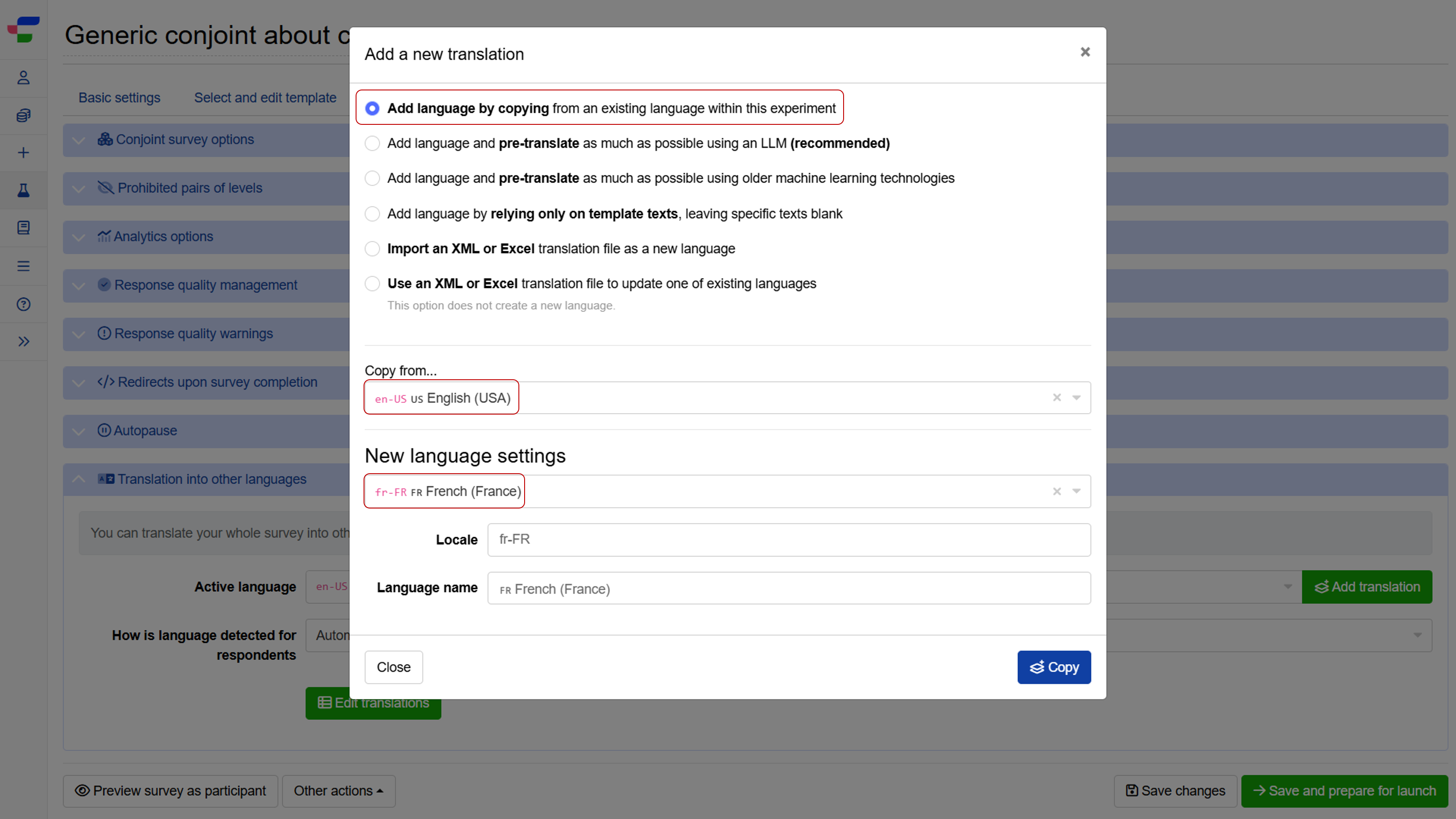
Task: Click Save and prepare for launch
Action: tap(1343, 791)
